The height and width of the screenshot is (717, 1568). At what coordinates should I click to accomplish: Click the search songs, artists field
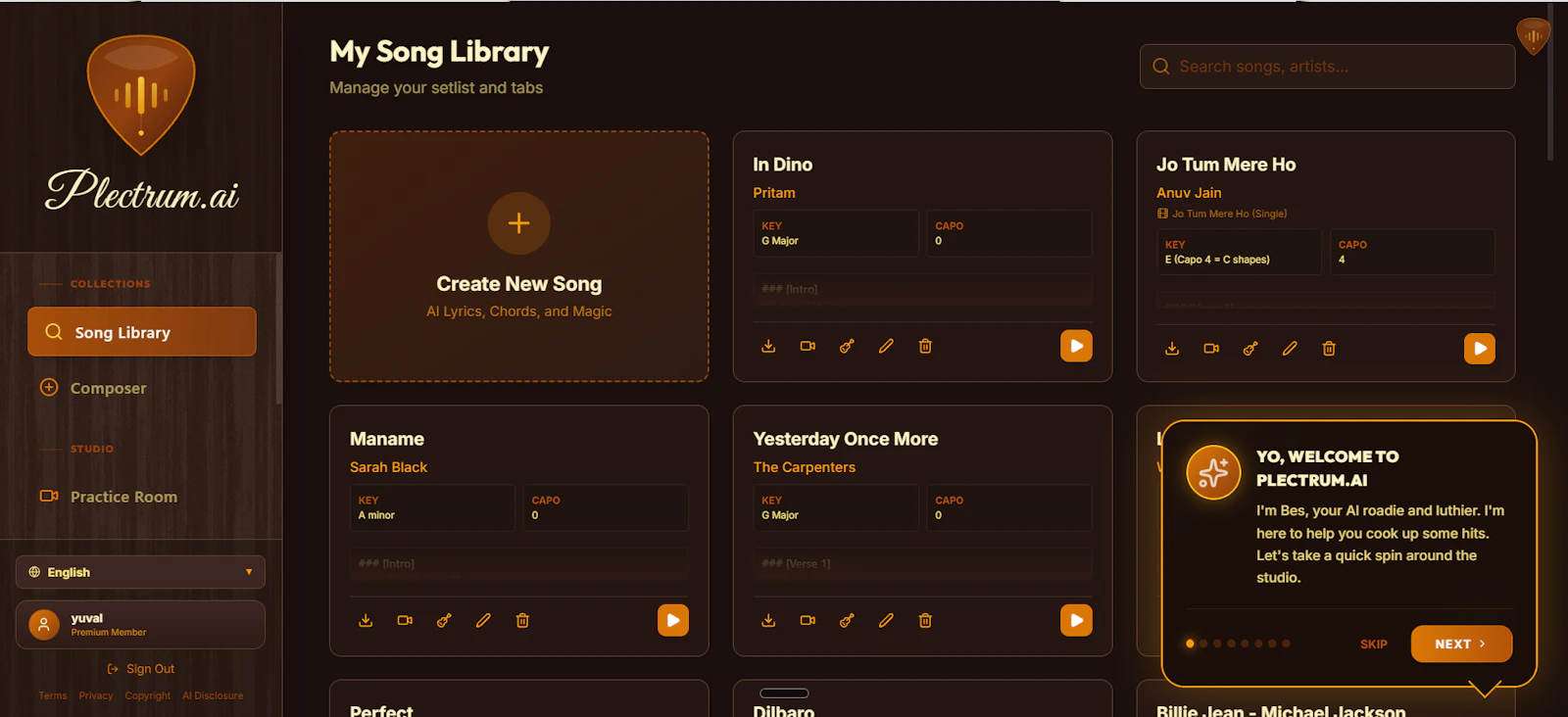click(x=1328, y=67)
